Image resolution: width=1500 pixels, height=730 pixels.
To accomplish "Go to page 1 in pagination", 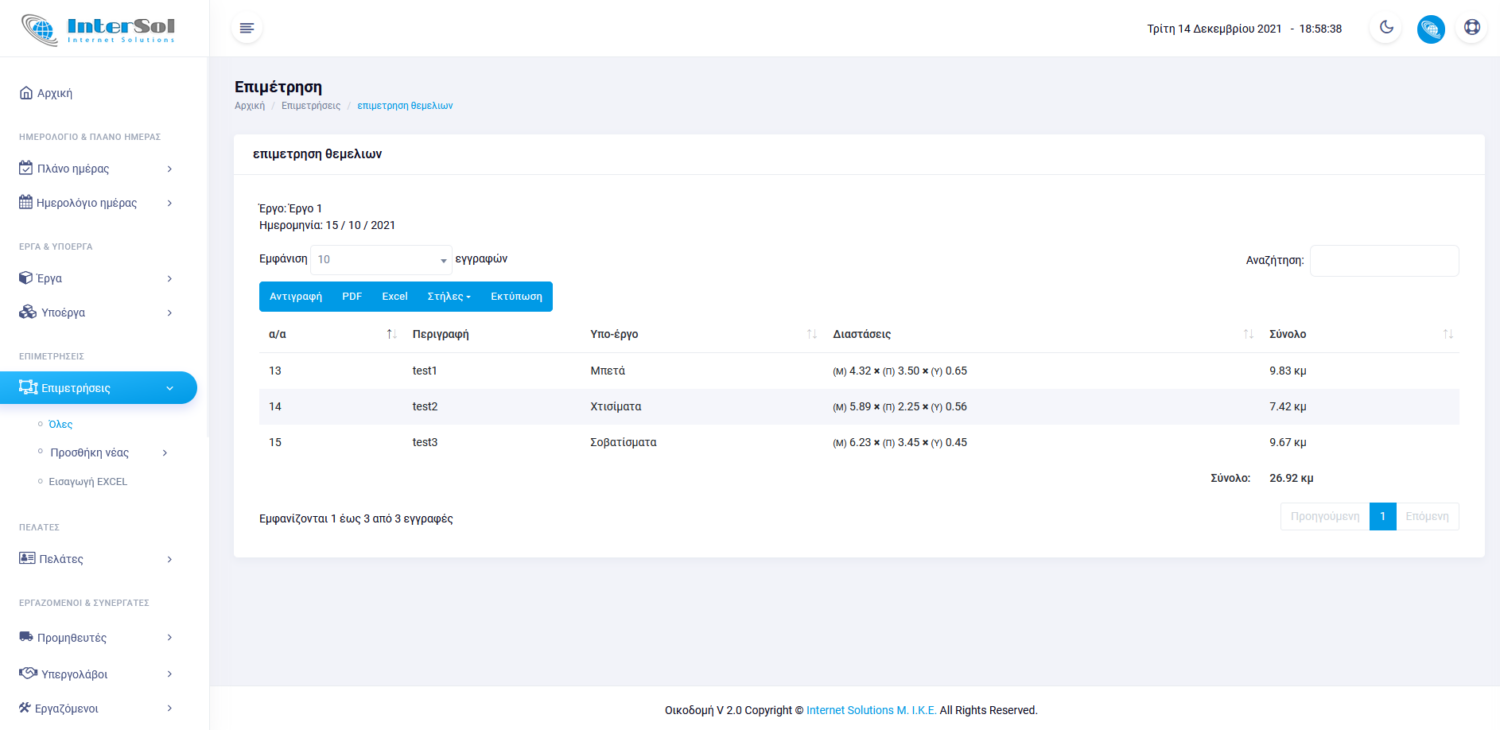I will coord(1382,517).
